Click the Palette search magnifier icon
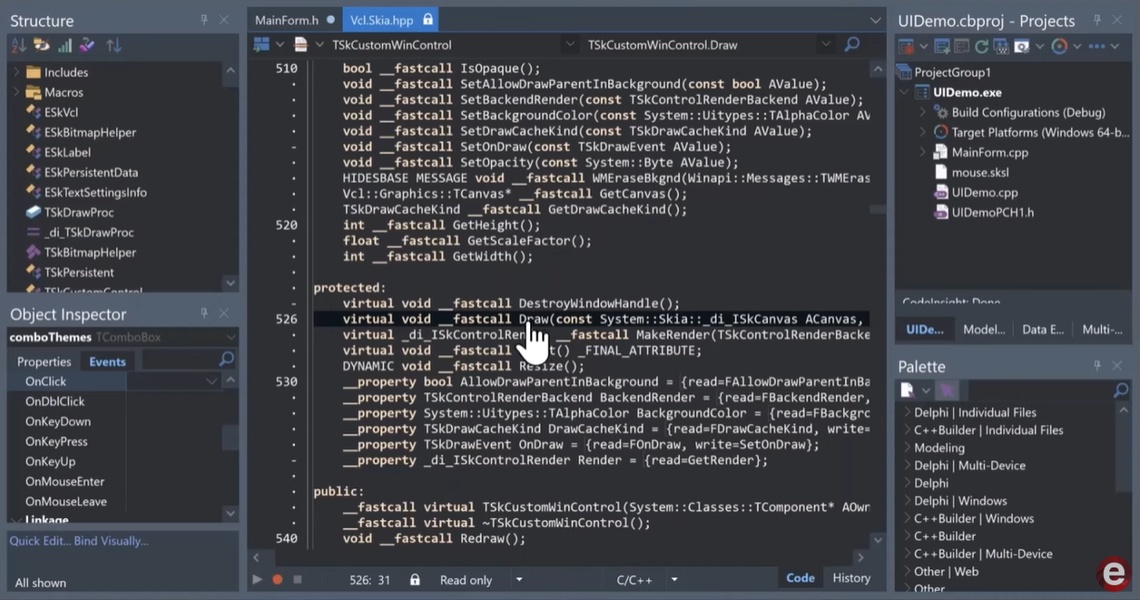This screenshot has width=1140, height=600. (1120, 390)
